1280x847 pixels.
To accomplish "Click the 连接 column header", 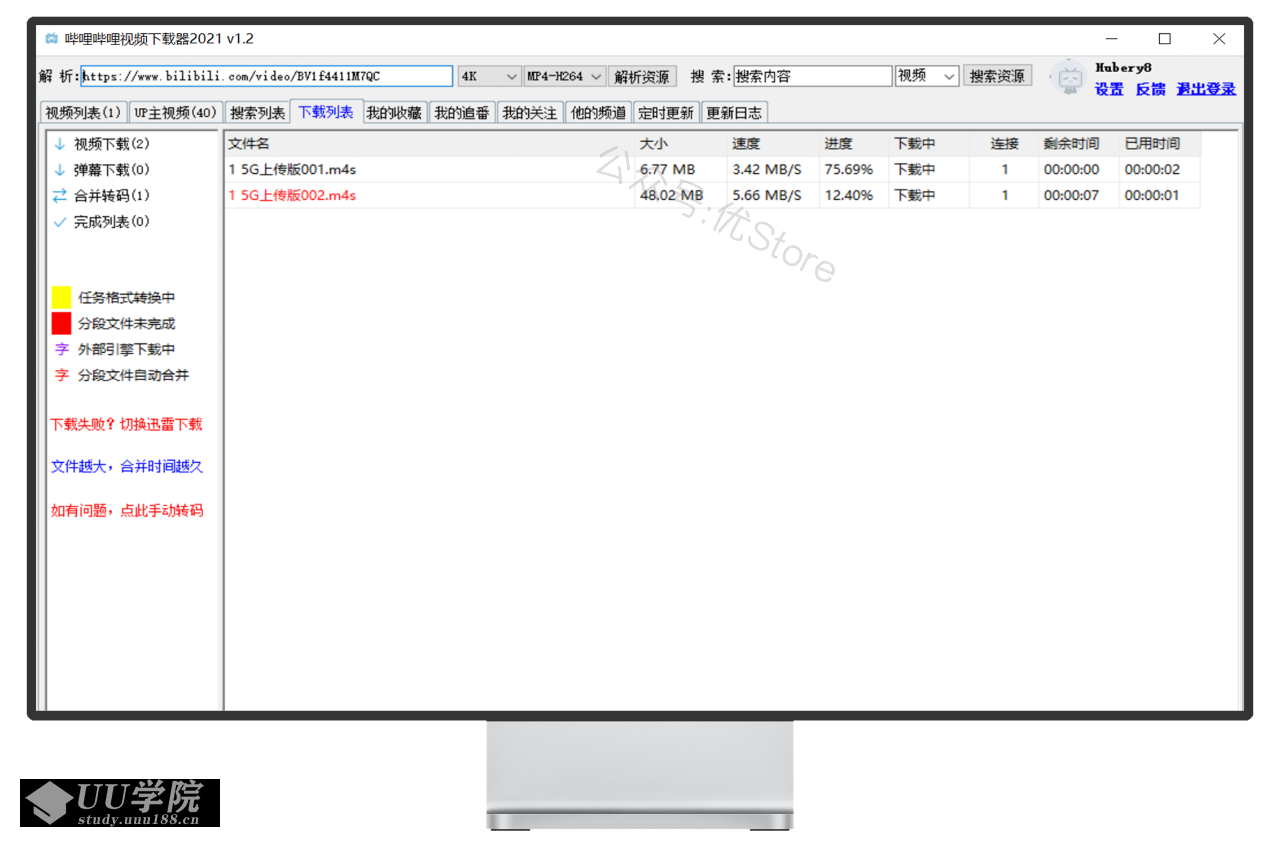I will (x=1004, y=144).
